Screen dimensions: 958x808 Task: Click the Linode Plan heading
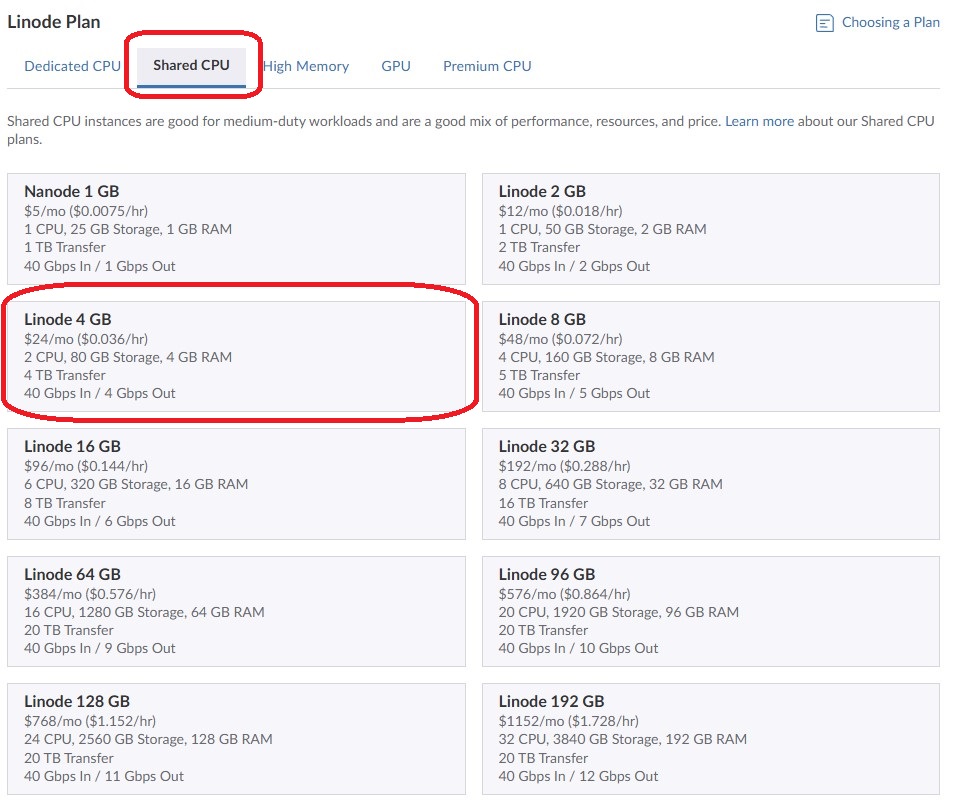tap(54, 22)
